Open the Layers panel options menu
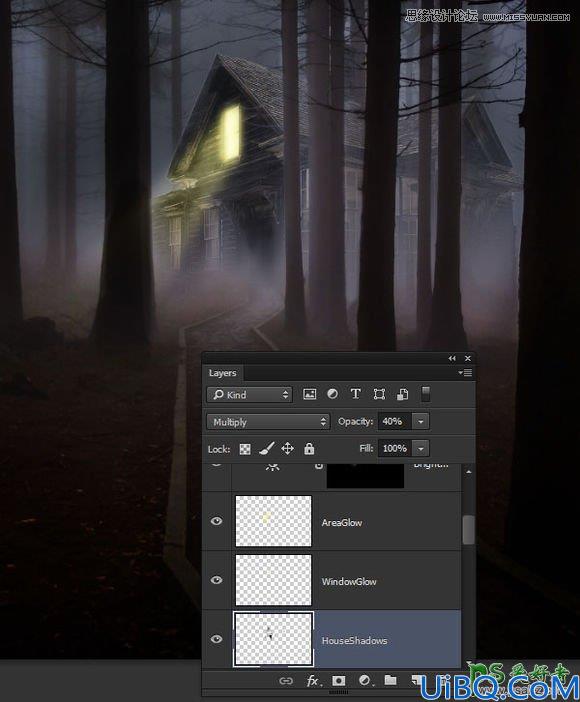 [x=465, y=372]
